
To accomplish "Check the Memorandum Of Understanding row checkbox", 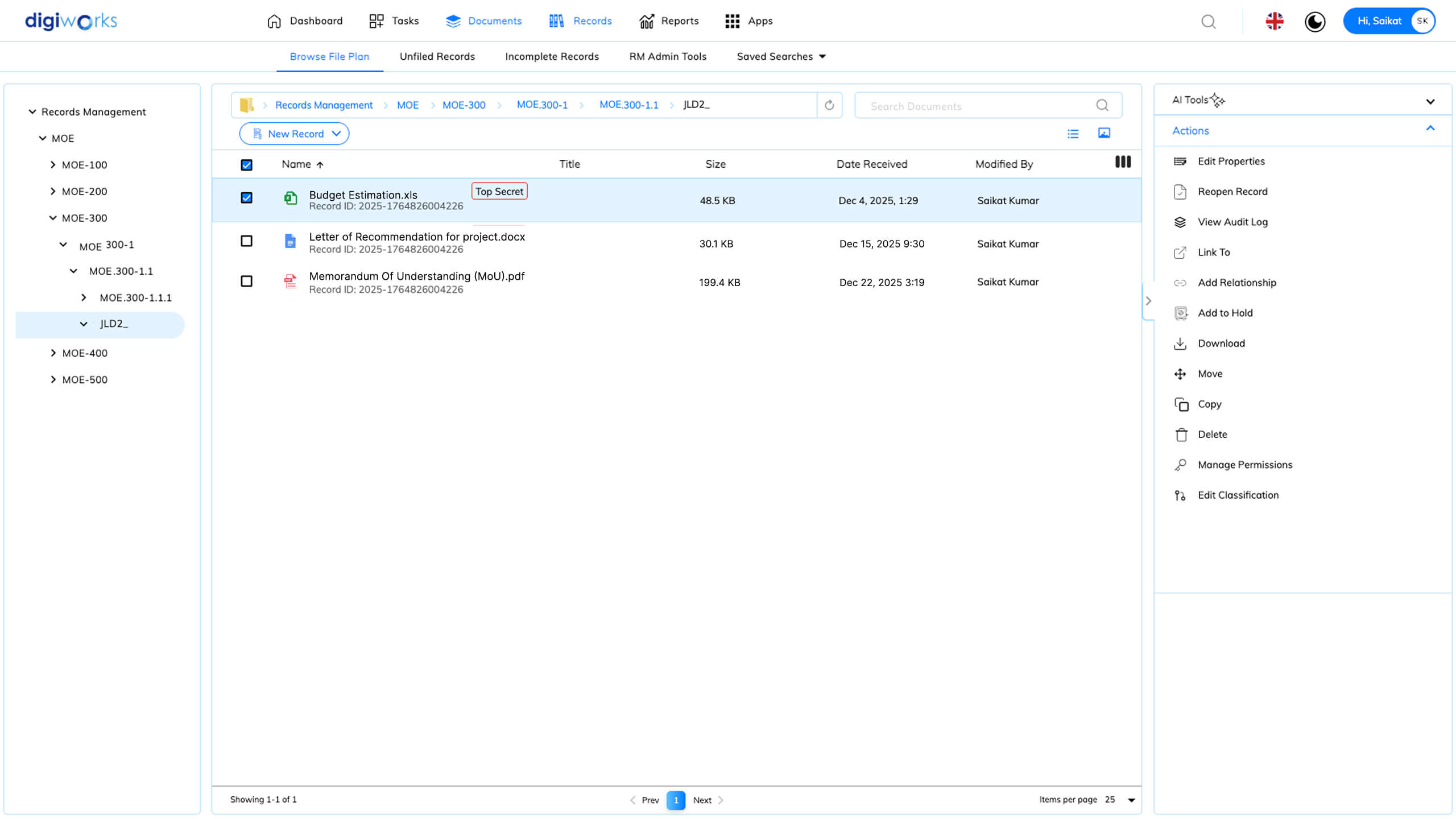I will (246, 281).
